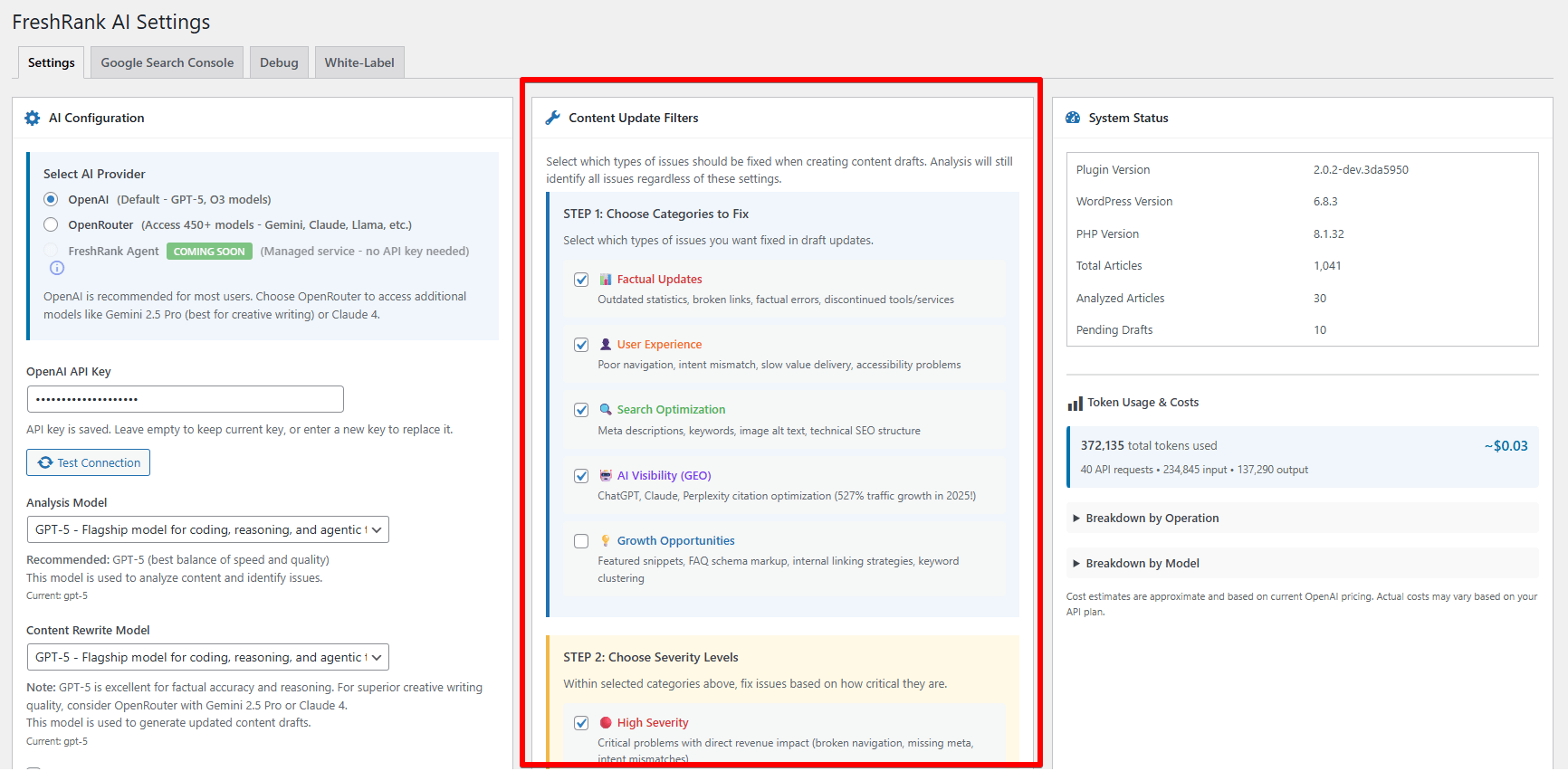Click the Content Update Filters wrench icon

click(553, 118)
